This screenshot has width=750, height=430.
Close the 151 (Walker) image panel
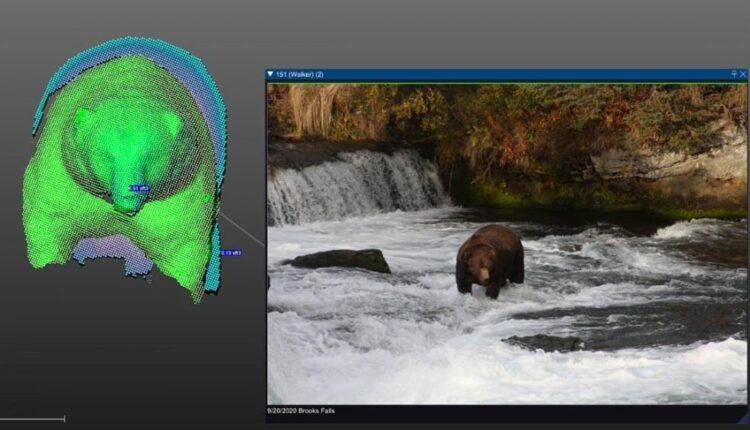pyautogui.click(x=743, y=74)
